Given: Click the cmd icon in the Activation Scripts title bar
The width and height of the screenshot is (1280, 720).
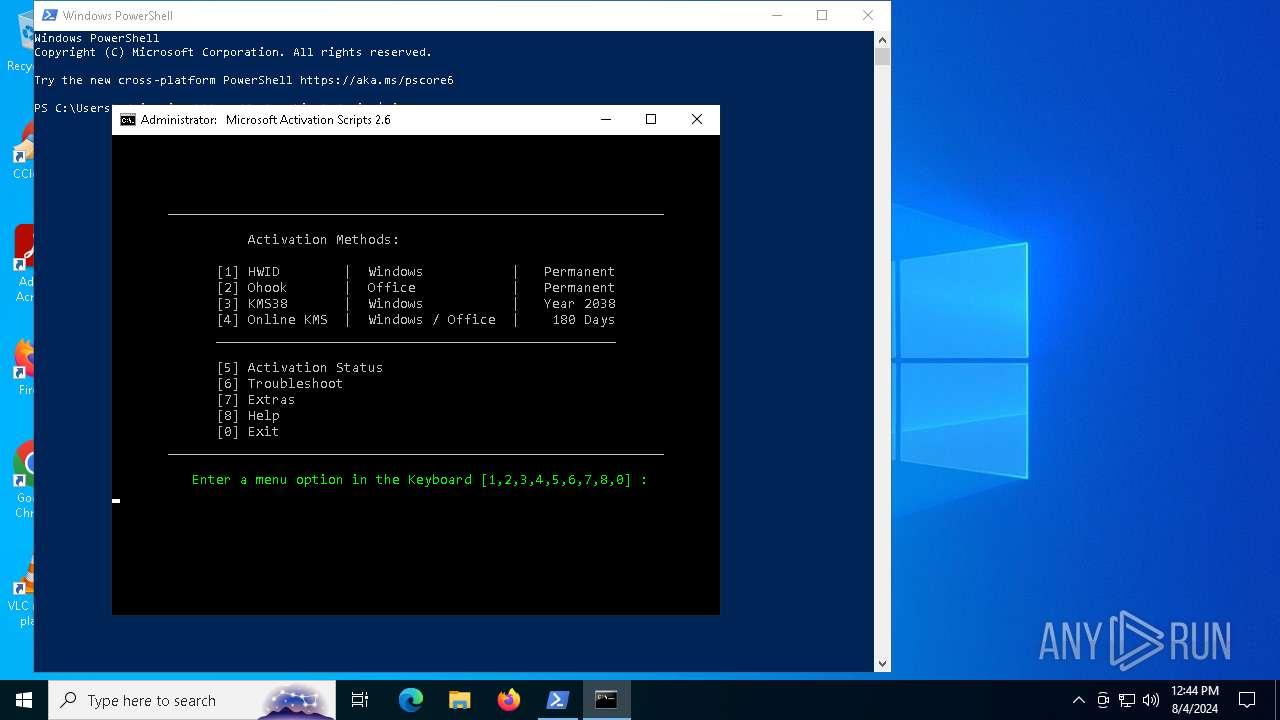Looking at the screenshot, I should 128,120.
